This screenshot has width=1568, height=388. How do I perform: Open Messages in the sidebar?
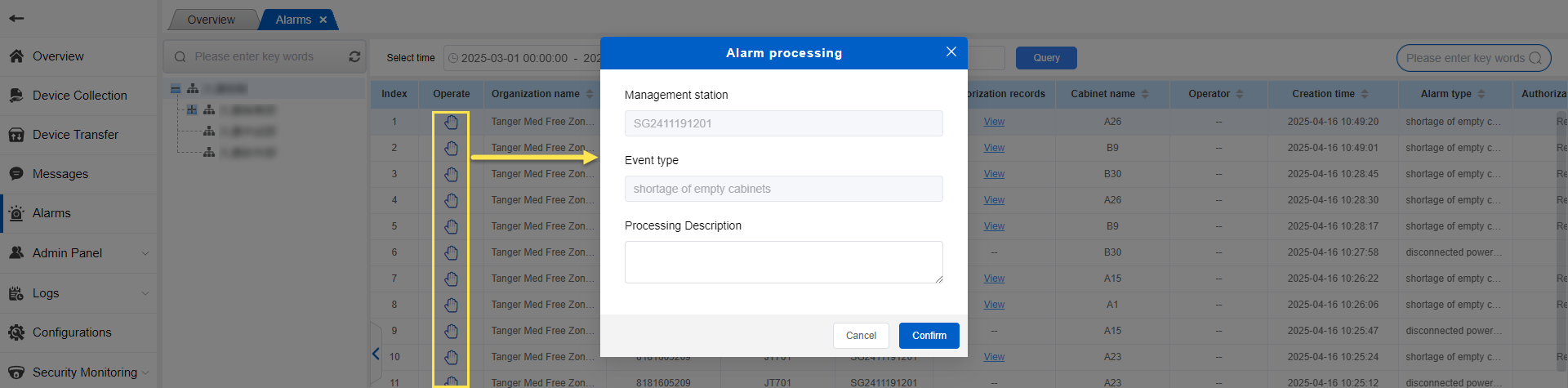point(60,174)
